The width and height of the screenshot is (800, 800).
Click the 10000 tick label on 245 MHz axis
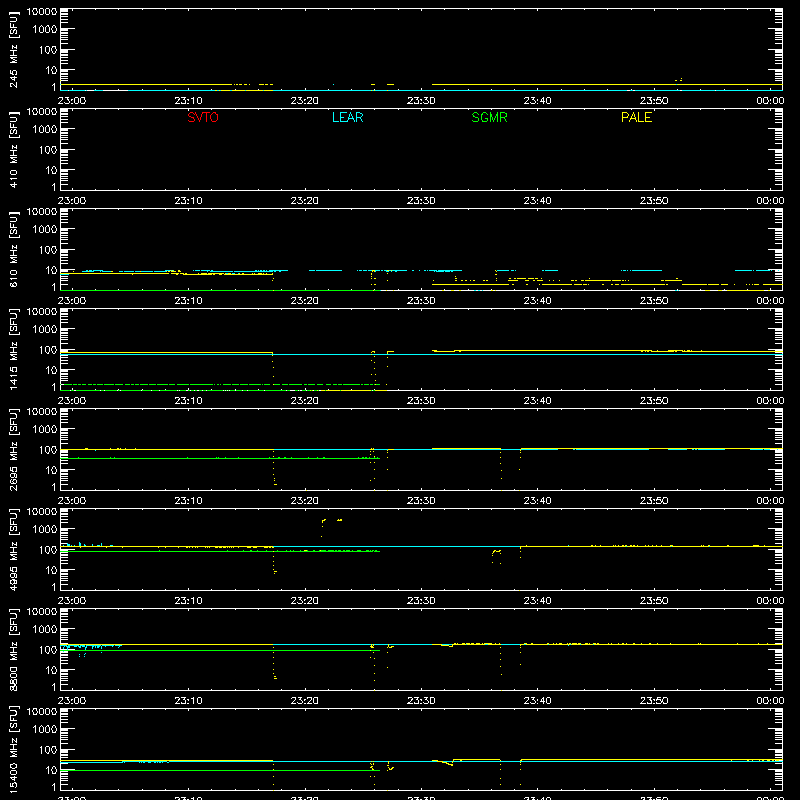click(x=42, y=12)
